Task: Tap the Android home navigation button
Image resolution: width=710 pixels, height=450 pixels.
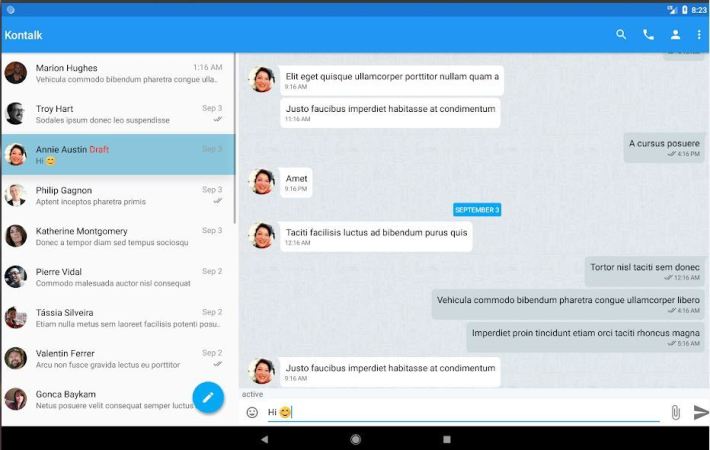Action: [355, 439]
